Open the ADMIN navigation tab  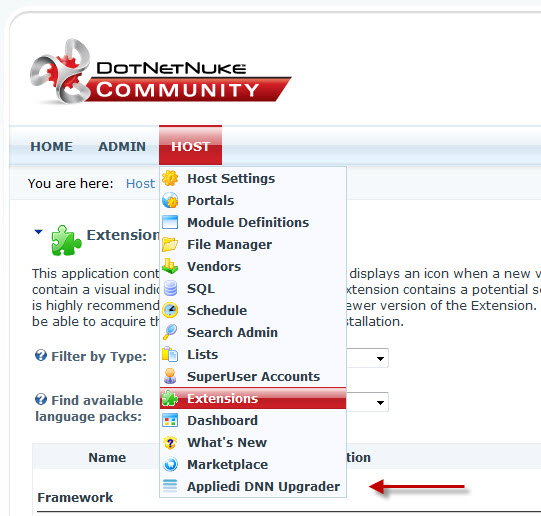click(x=122, y=146)
